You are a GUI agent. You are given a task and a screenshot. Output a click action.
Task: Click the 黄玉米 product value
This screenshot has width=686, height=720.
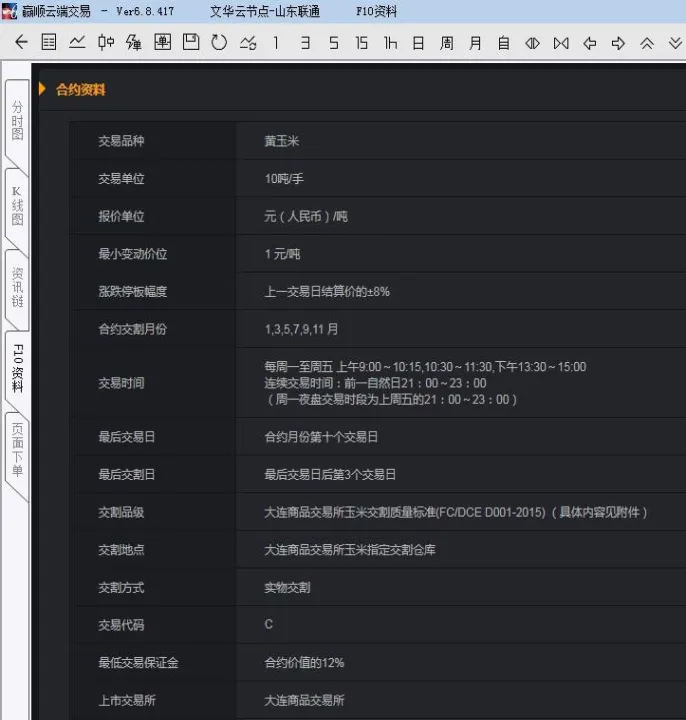pos(281,141)
